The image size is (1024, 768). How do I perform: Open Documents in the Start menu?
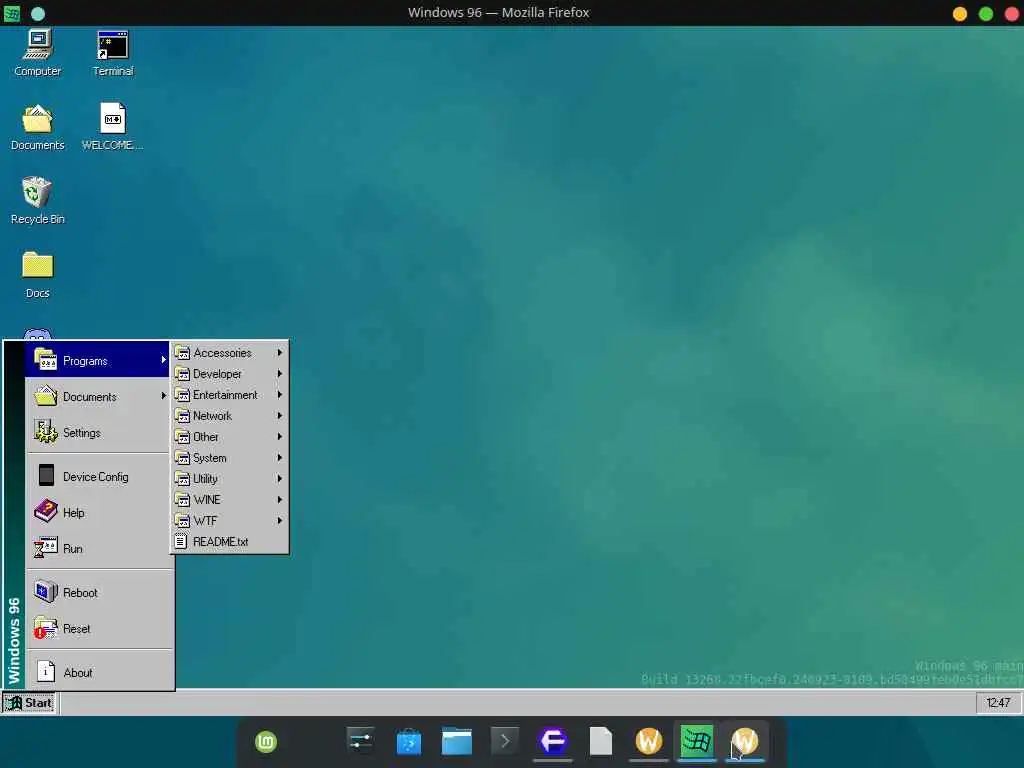(98, 396)
